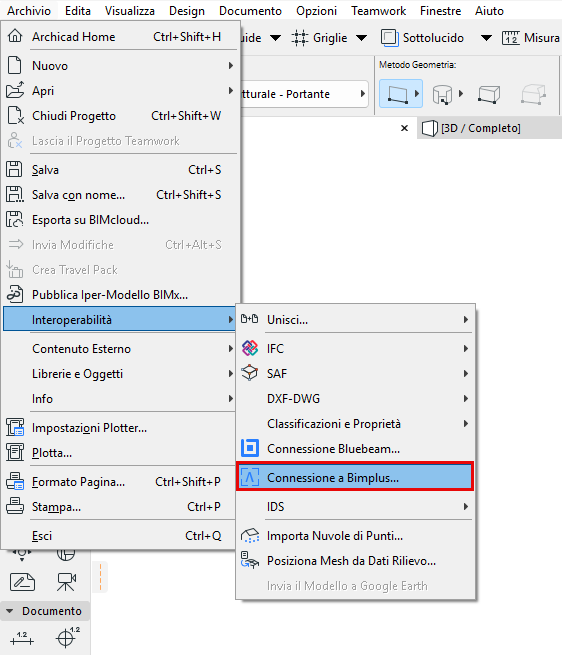Open the Archivio menu
562x655 pixels.
(x=29, y=10)
